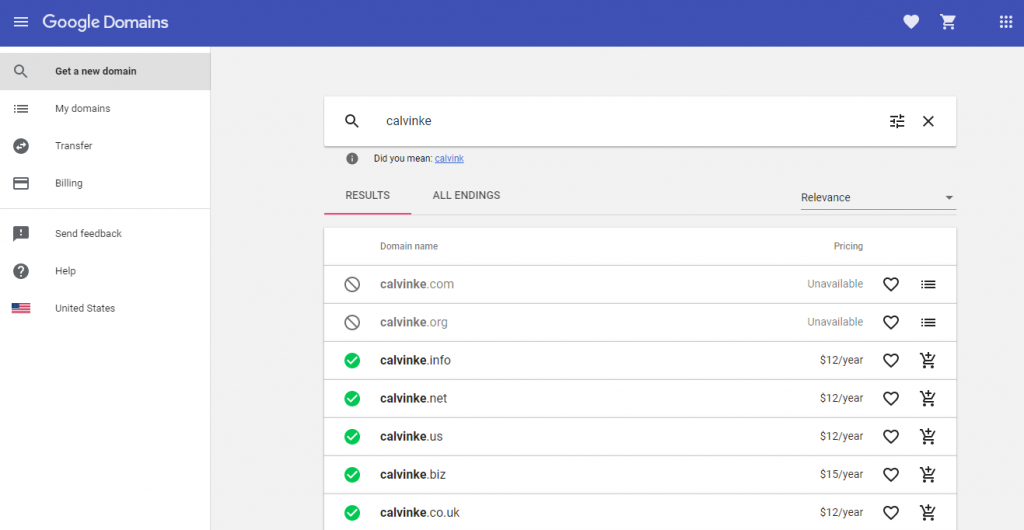The width and height of the screenshot is (1024, 530).
Task: Open Help in sidebar
Action: [105, 271]
